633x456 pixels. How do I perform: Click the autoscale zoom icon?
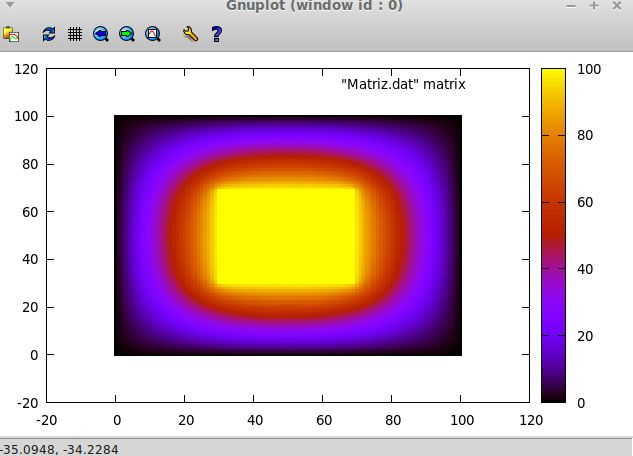coord(153,34)
